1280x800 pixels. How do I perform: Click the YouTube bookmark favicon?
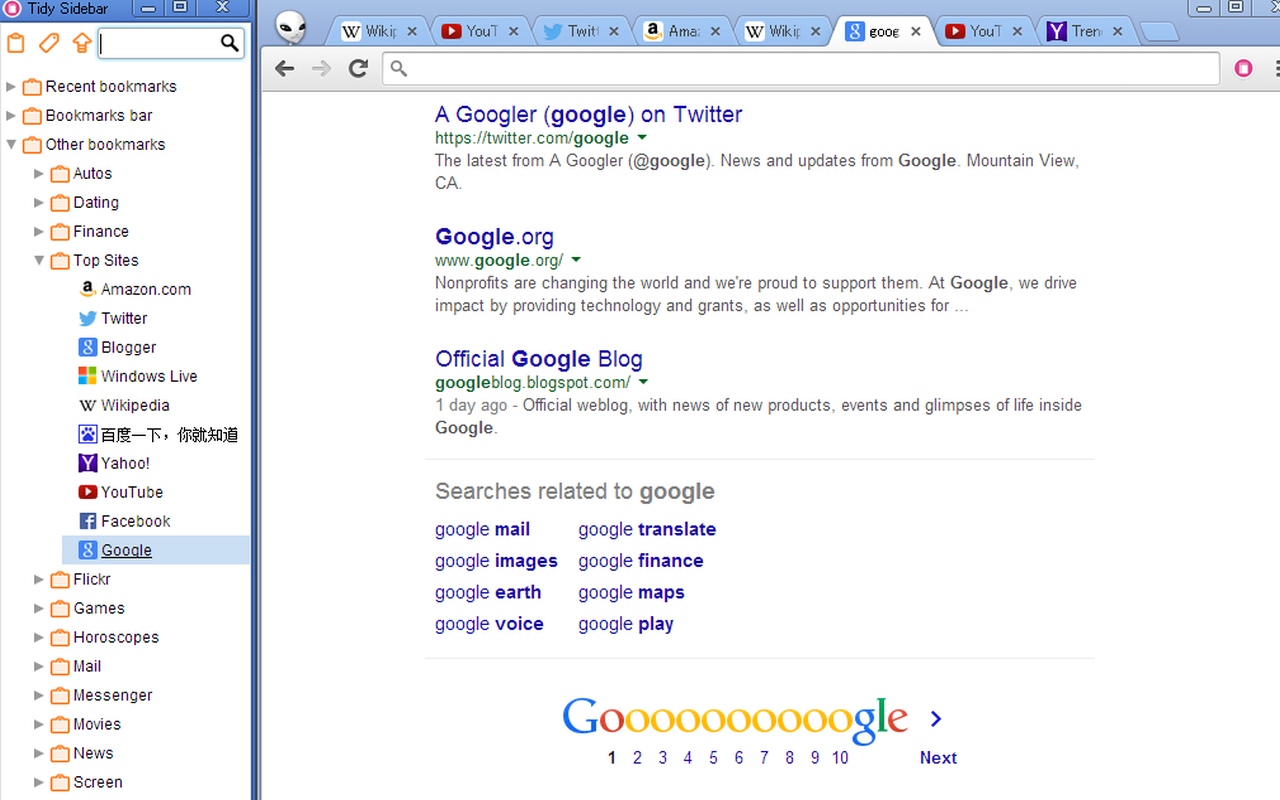click(x=87, y=492)
